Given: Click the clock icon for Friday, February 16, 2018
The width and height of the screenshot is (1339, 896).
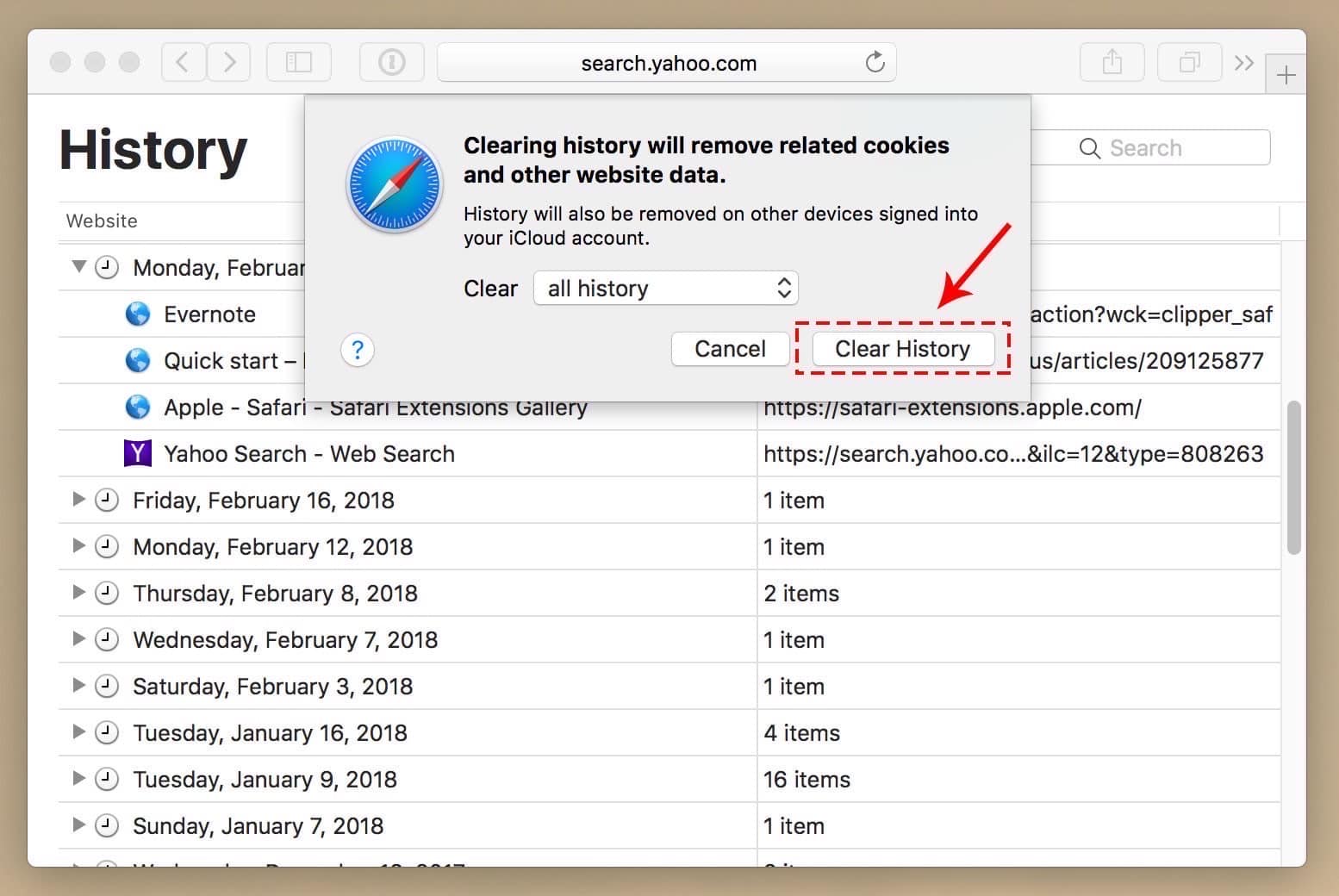Looking at the screenshot, I should [x=107, y=500].
